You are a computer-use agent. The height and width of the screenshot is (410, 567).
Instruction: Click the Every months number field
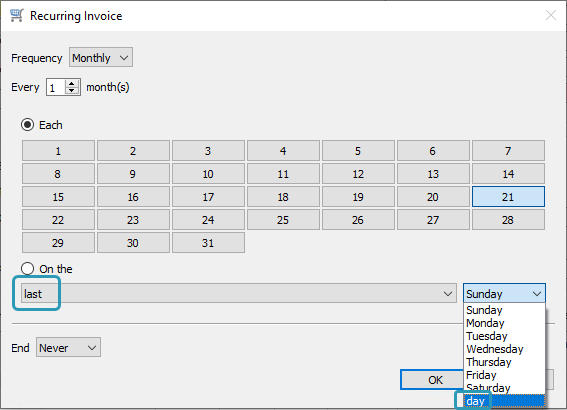(x=56, y=87)
